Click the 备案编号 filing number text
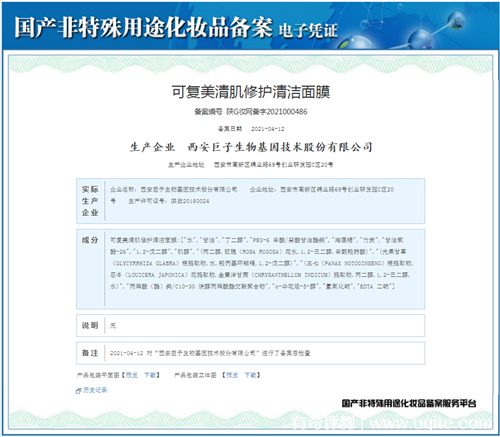The image size is (500, 437). point(251,112)
